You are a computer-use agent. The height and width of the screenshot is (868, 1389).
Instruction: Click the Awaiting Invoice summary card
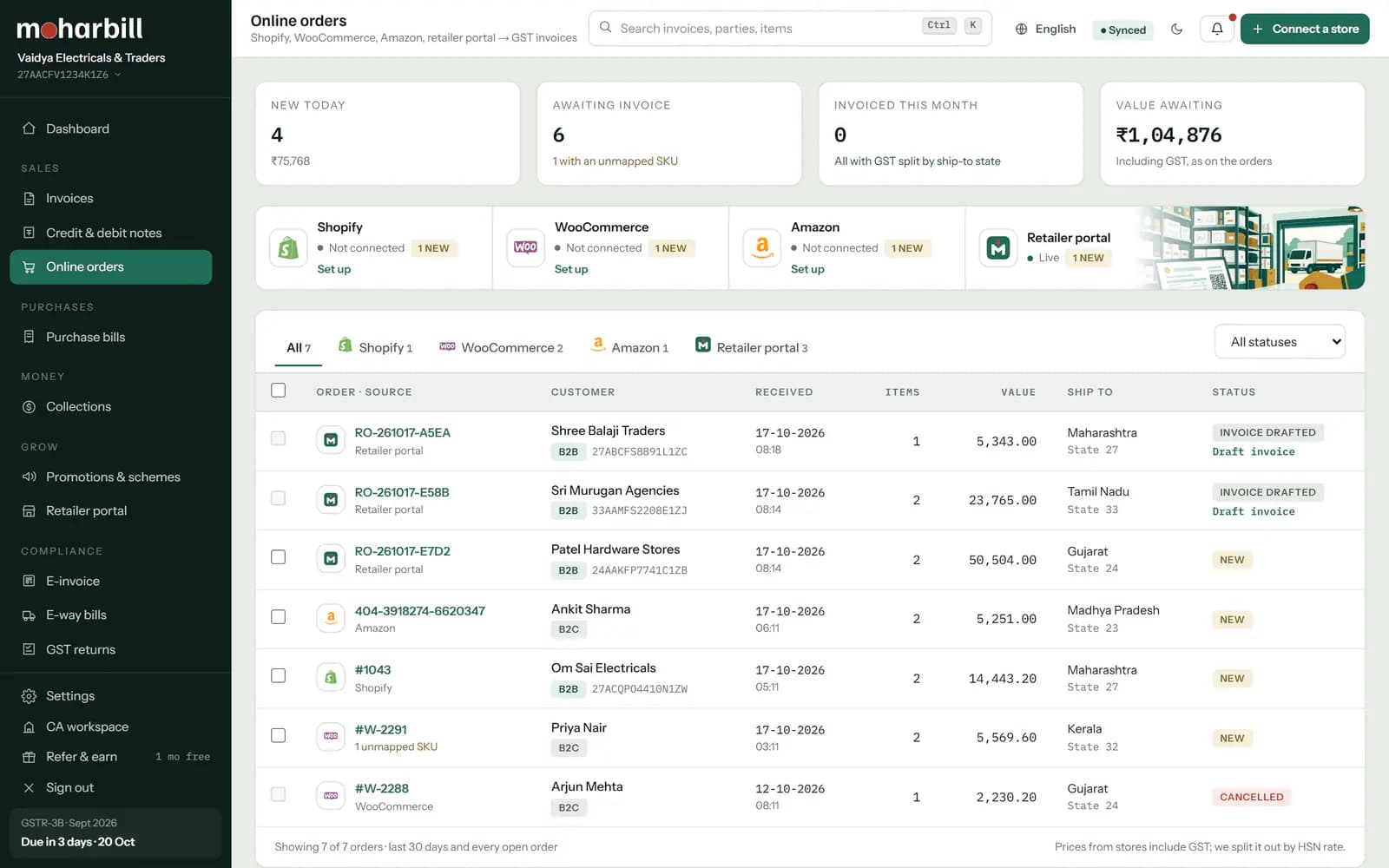pos(669,133)
